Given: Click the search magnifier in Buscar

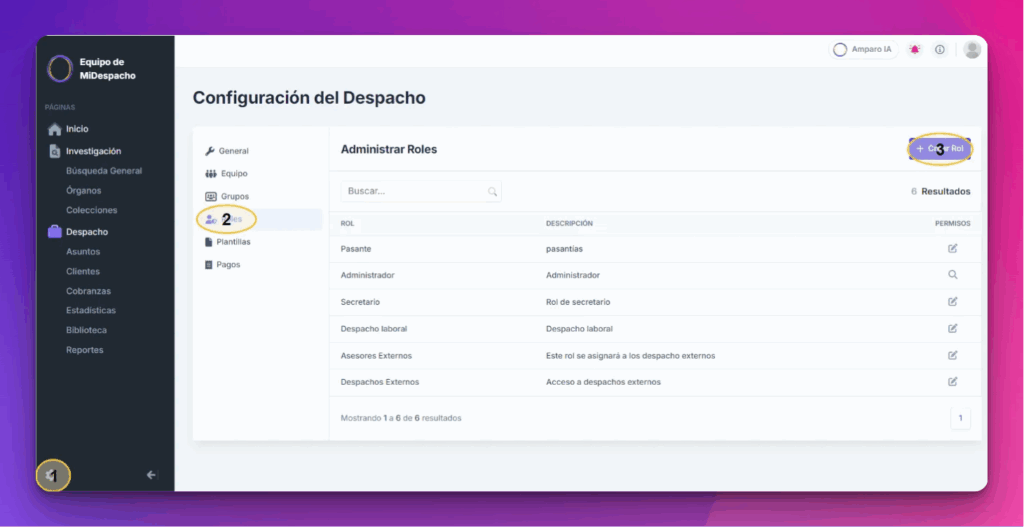Looking at the screenshot, I should (492, 191).
